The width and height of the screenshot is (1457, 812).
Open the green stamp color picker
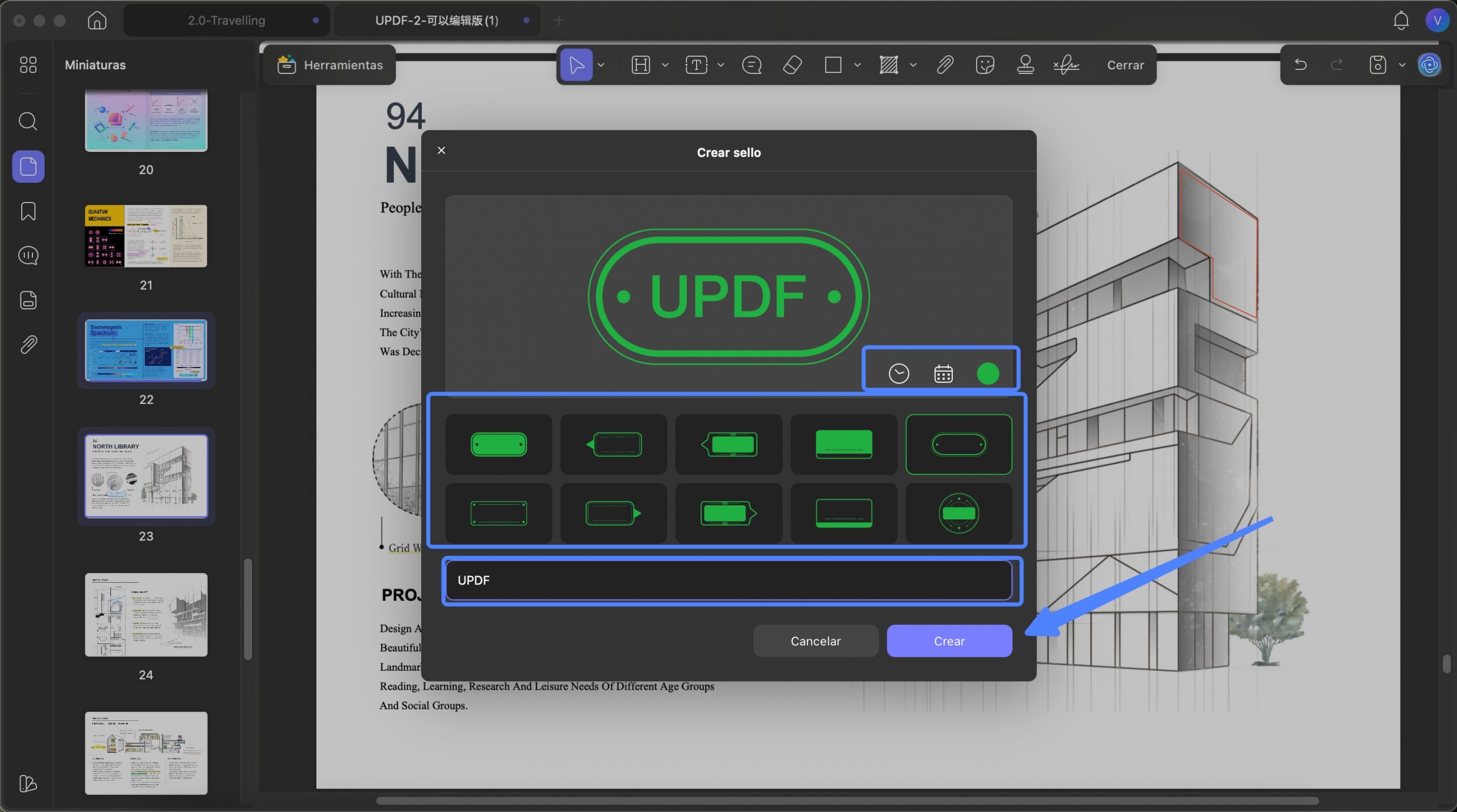987,374
